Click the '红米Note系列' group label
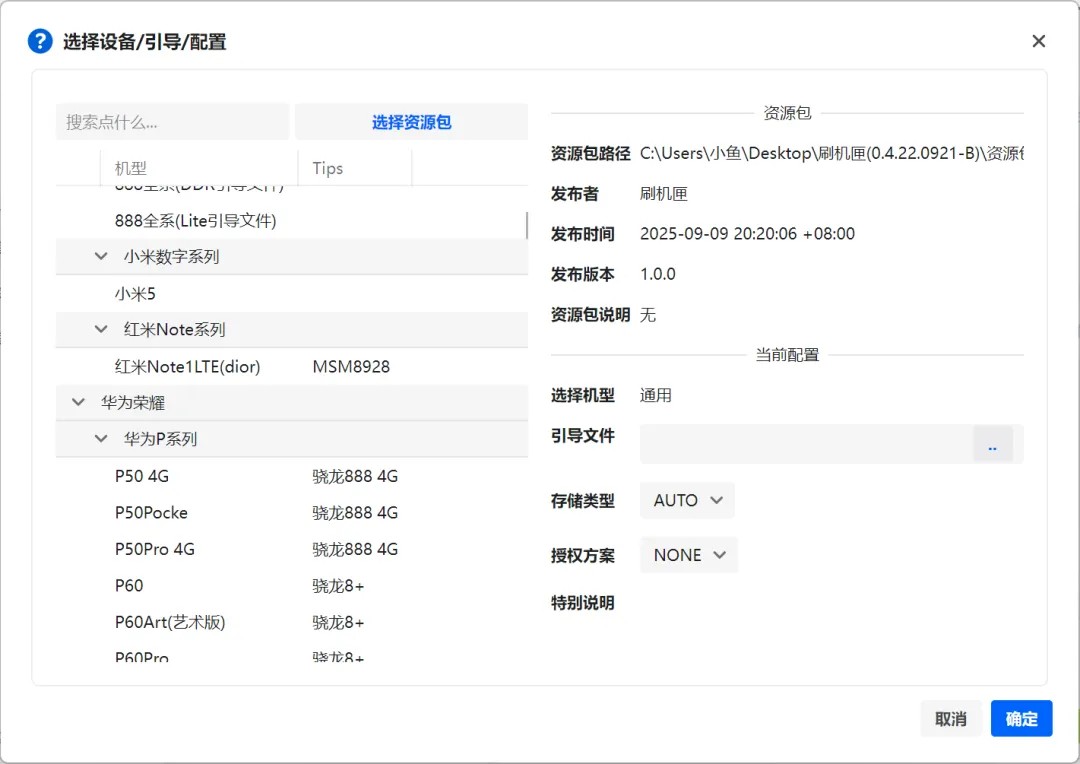This screenshot has height=764, width=1080. coord(174,329)
